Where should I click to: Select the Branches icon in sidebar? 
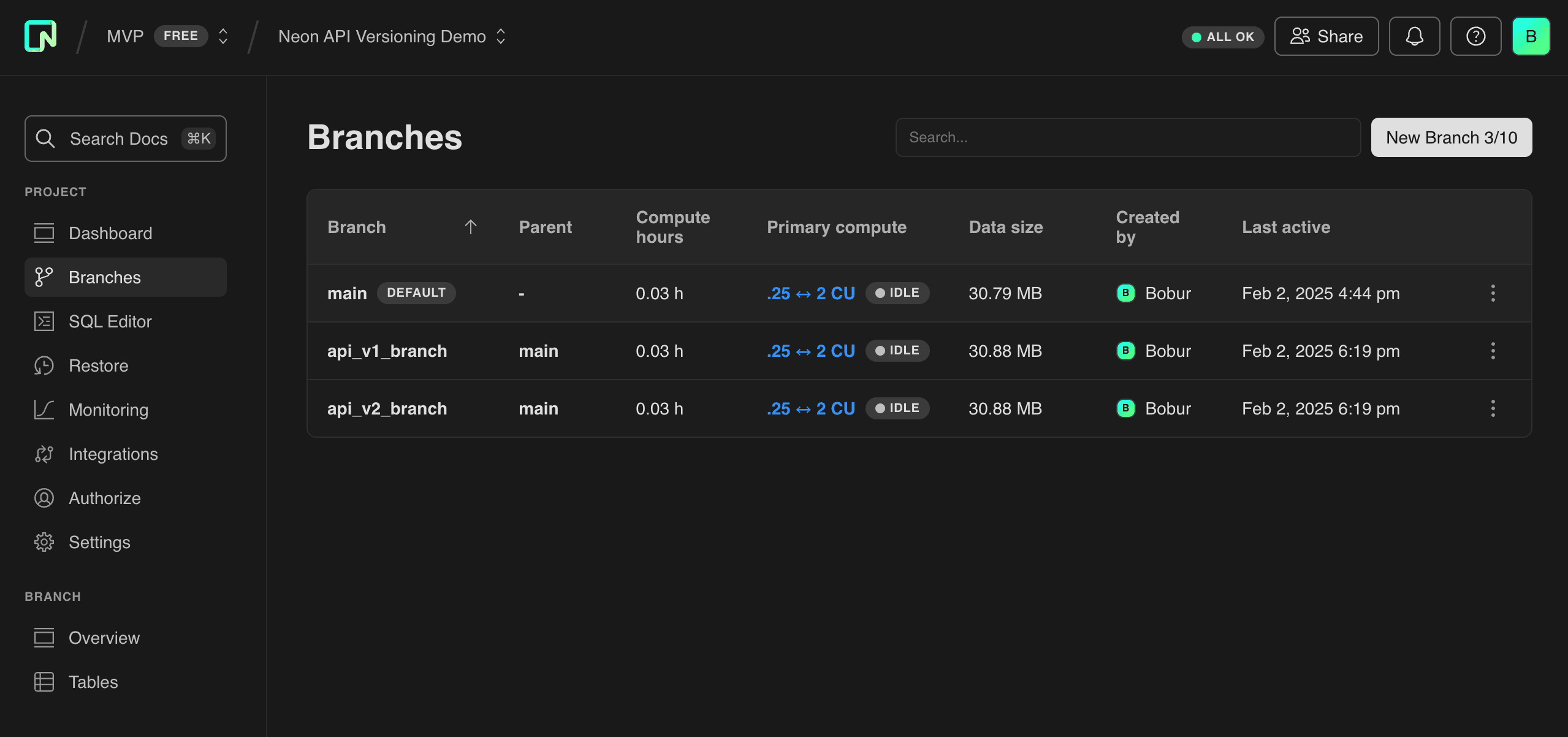pos(44,277)
